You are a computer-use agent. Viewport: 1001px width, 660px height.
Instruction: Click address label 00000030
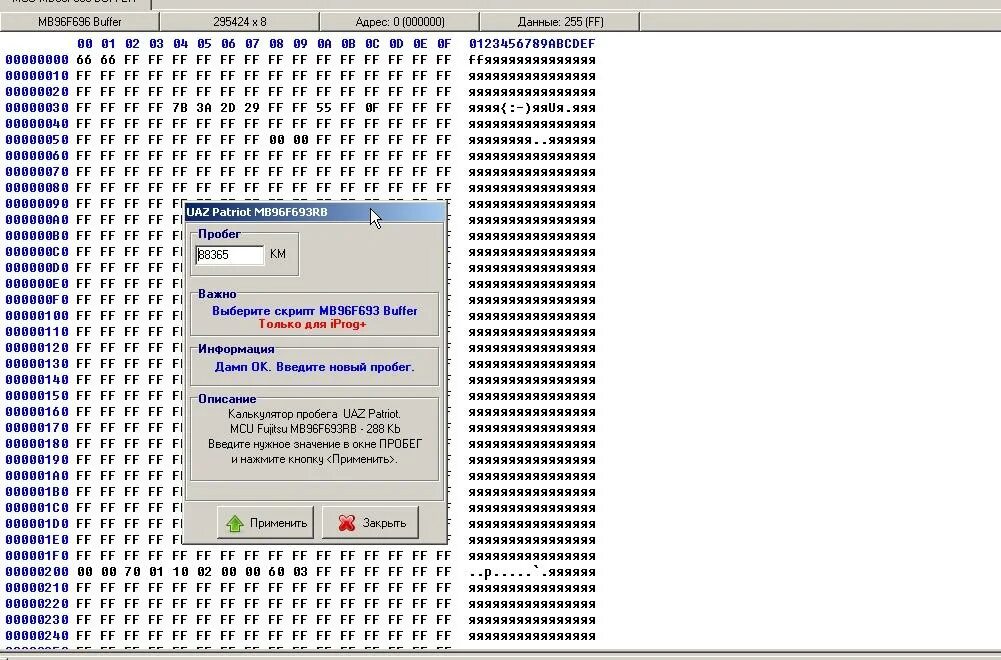37,108
